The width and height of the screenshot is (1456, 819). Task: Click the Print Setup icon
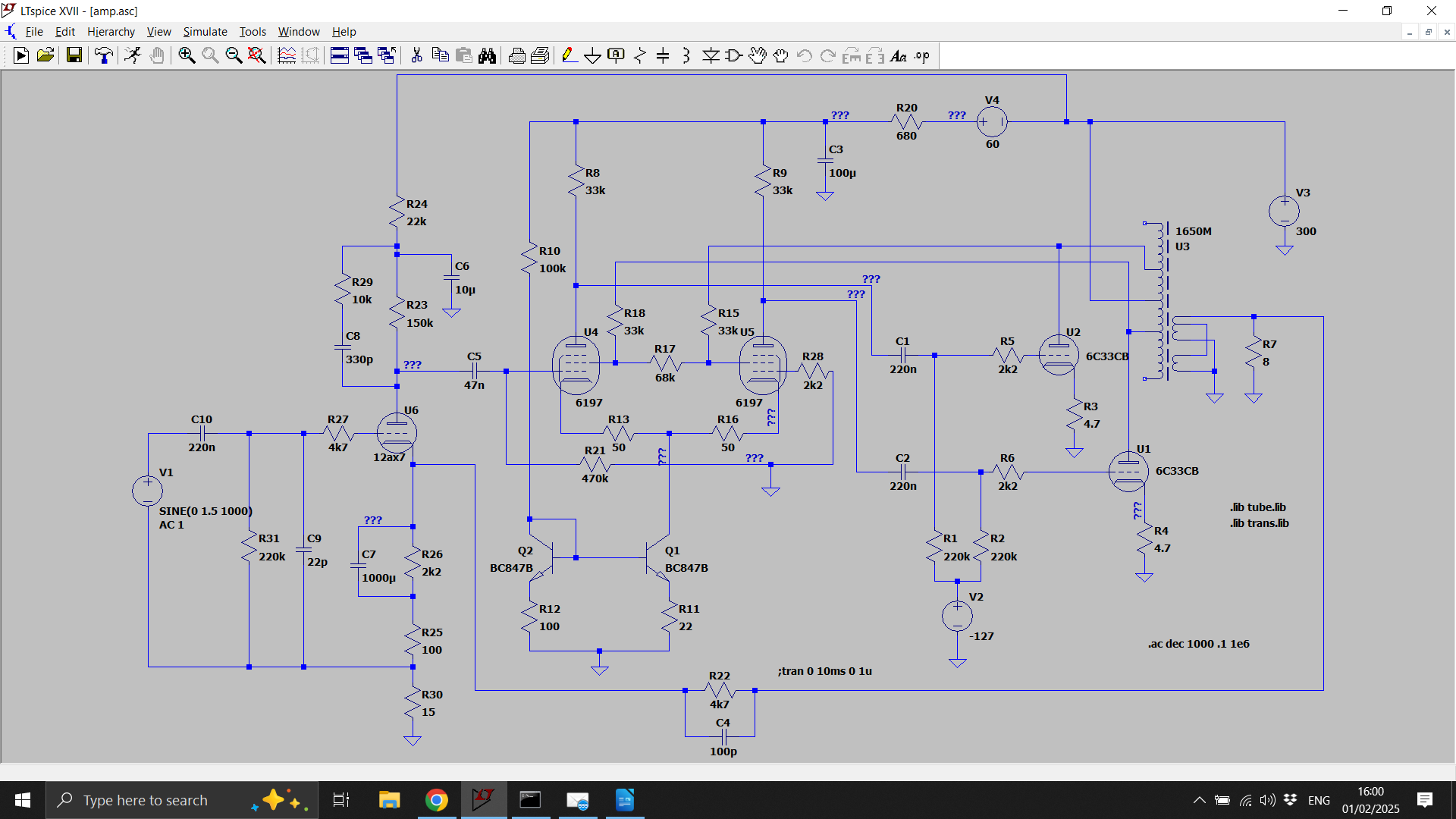pos(541,55)
